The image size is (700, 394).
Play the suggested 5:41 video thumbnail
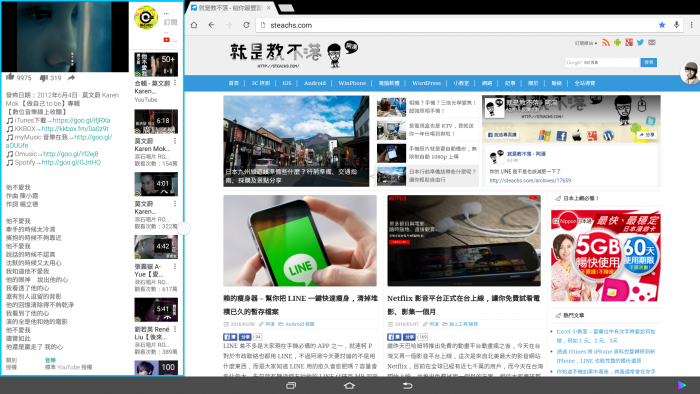tap(156, 310)
